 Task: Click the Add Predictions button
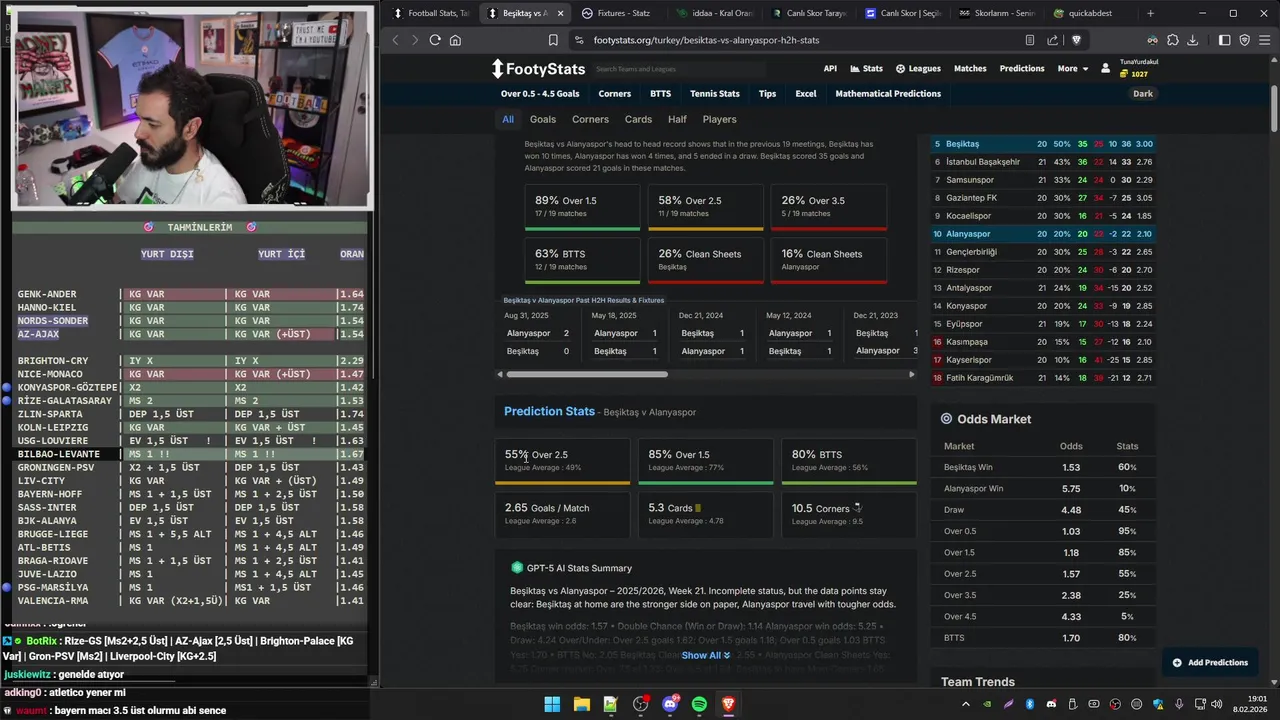click(1211, 662)
